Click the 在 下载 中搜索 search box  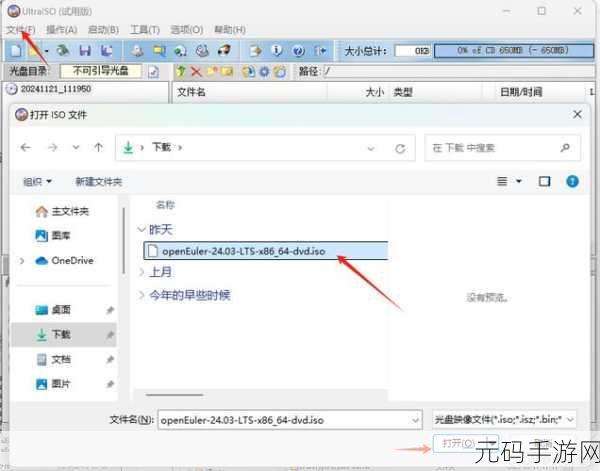[502, 148]
